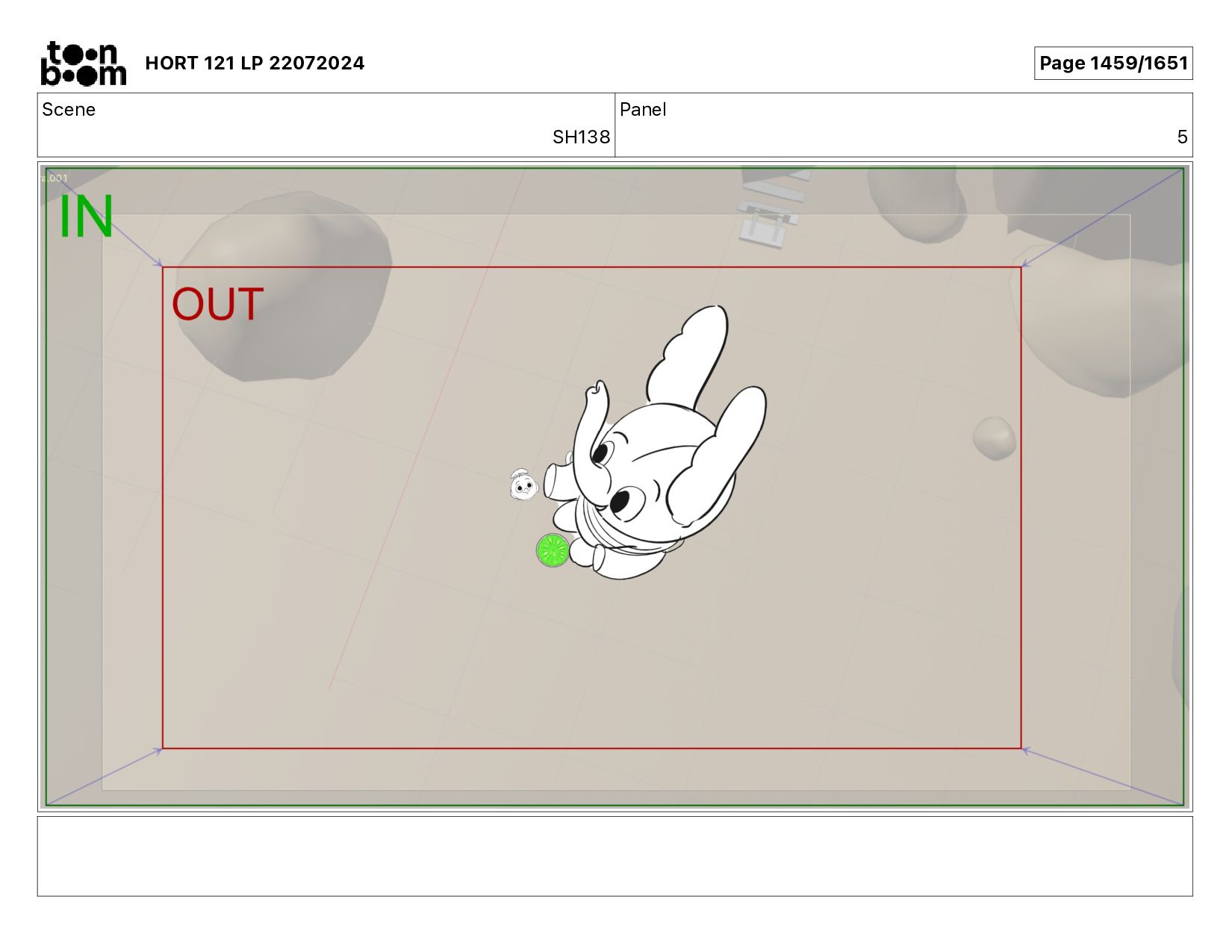This screenshot has width=1232, height=952.
Task: Click the title text "HORT 121 LP 22072024"
Action: 255,63
